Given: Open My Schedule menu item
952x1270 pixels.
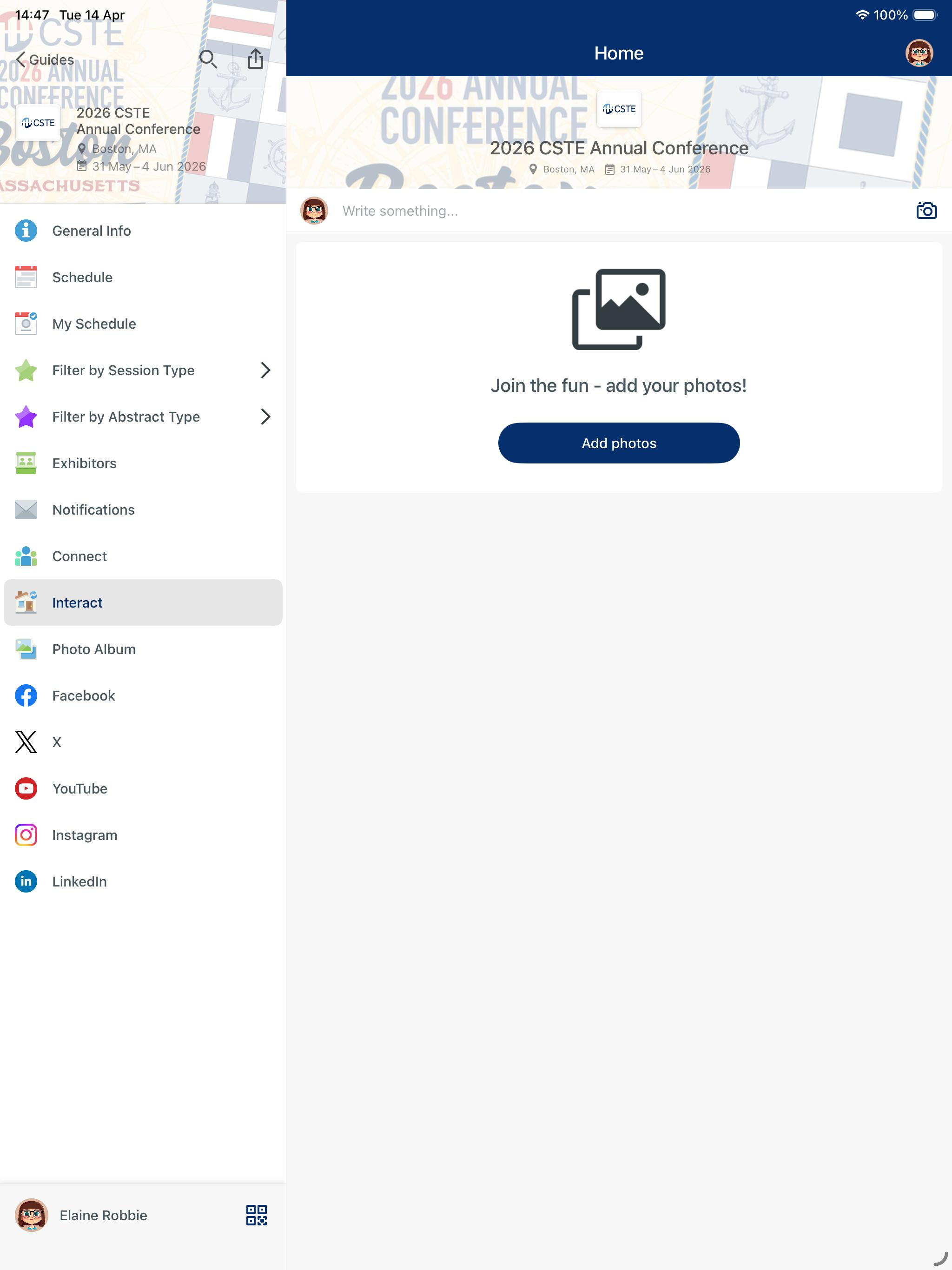Looking at the screenshot, I should tap(143, 324).
